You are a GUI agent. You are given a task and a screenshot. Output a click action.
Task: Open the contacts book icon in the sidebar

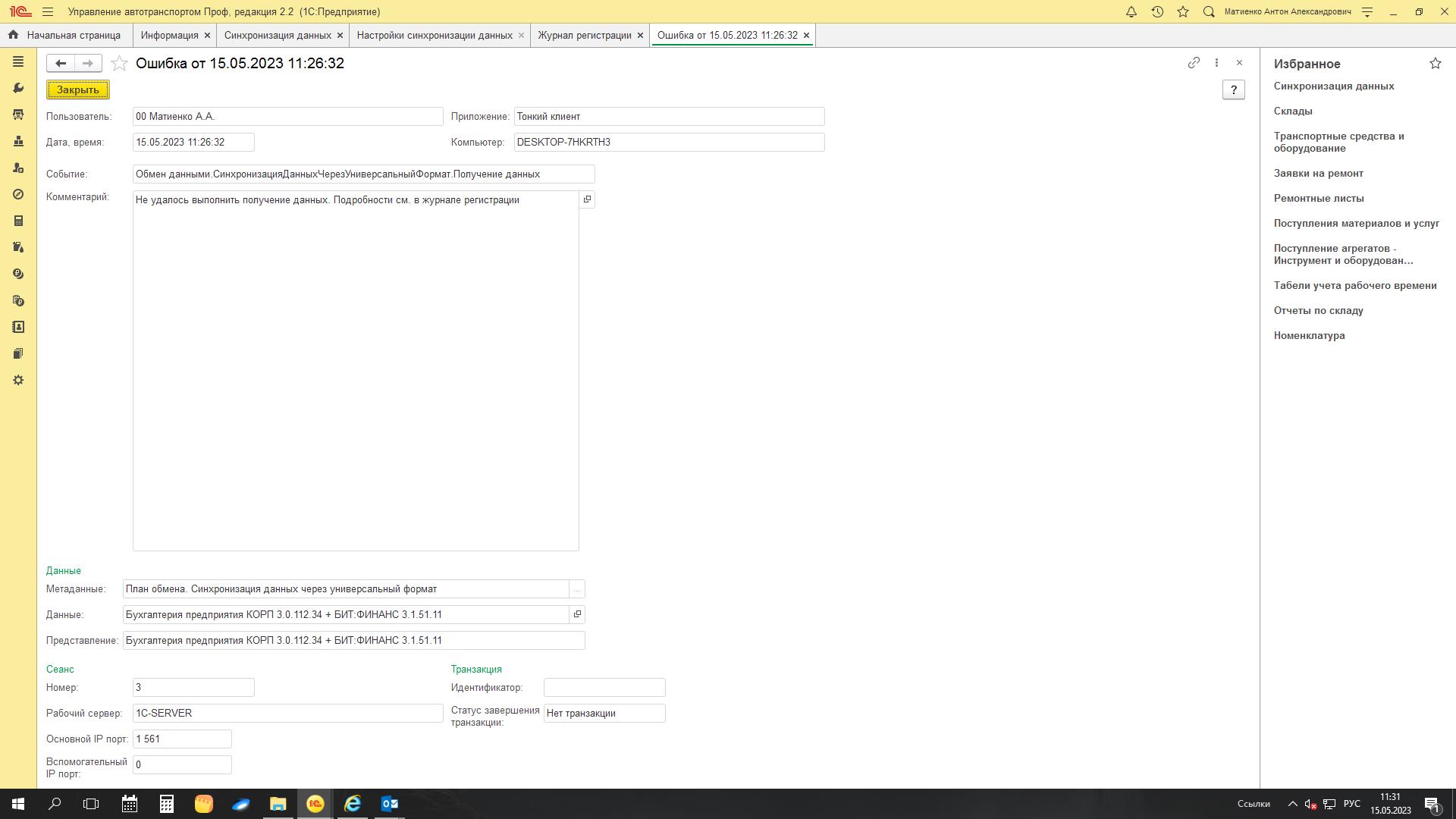(x=18, y=328)
